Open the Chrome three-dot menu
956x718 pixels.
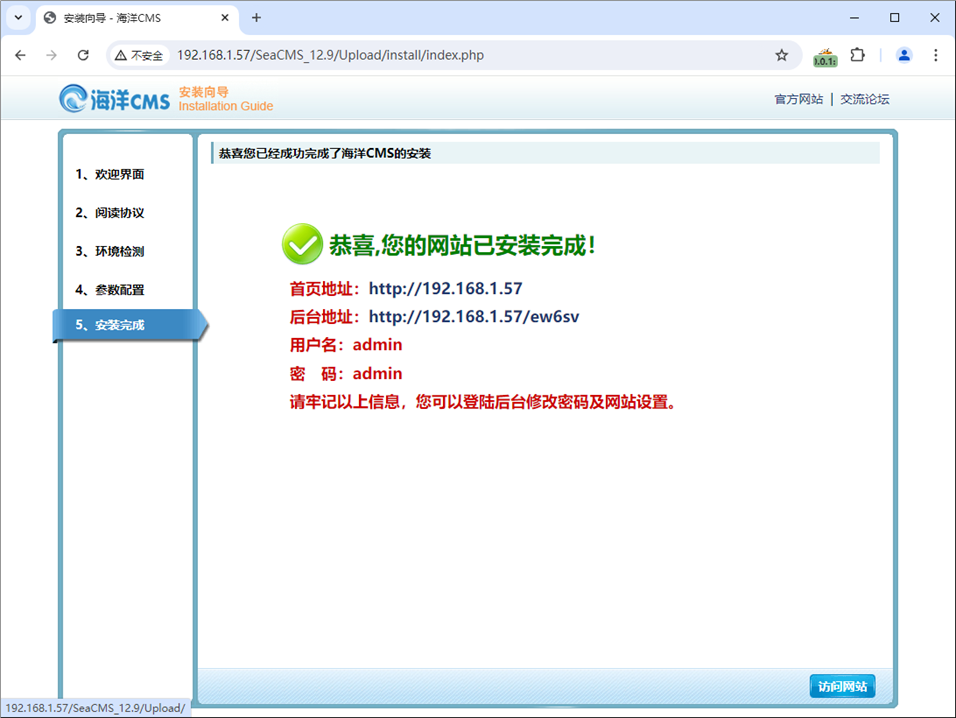point(936,55)
